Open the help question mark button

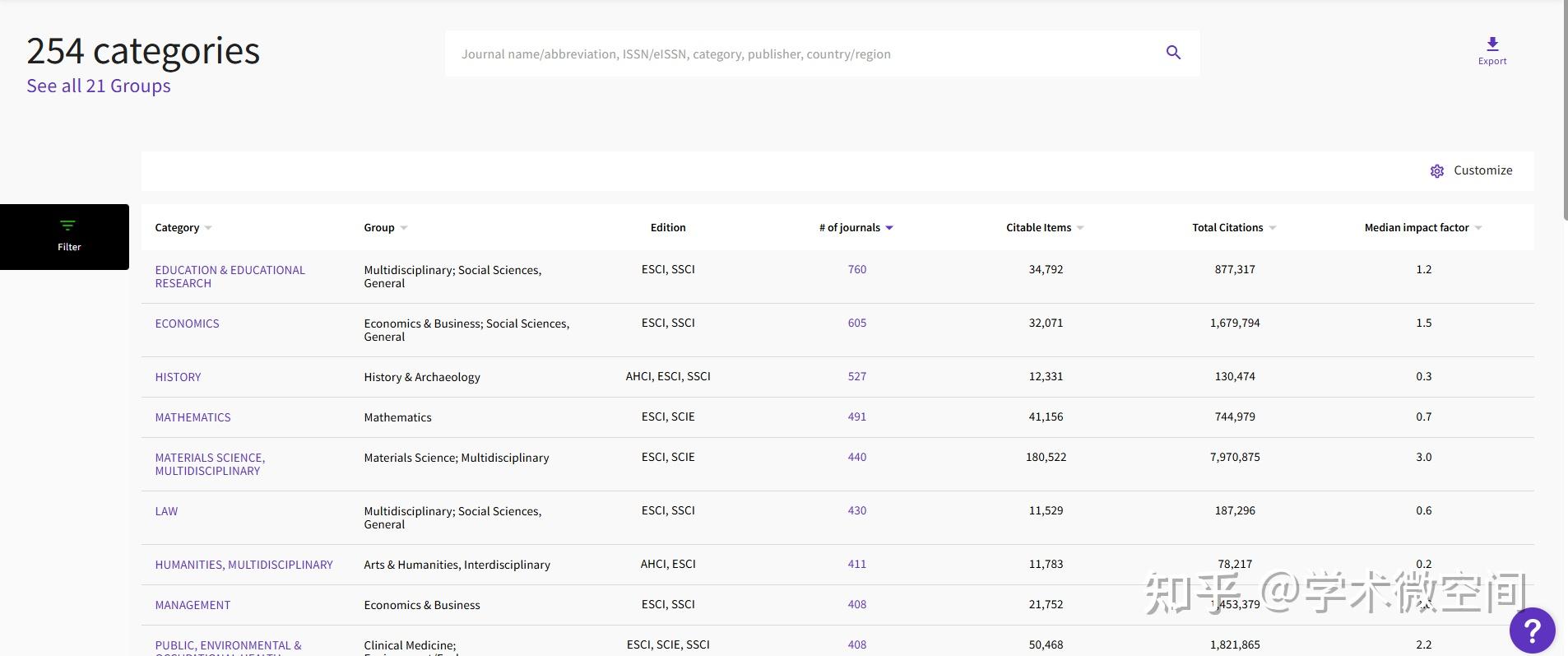[x=1531, y=630]
